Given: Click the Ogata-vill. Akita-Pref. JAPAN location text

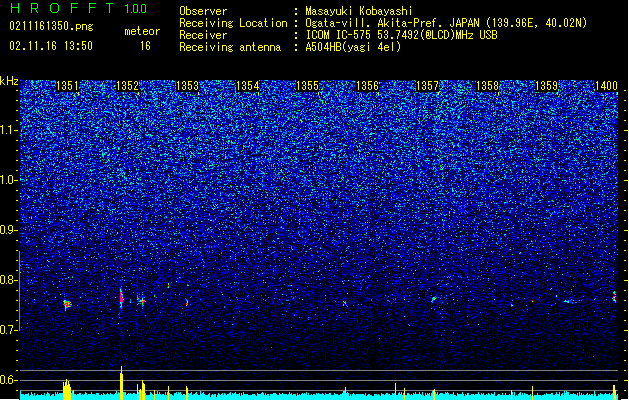Looking at the screenshot, I should point(446,23).
